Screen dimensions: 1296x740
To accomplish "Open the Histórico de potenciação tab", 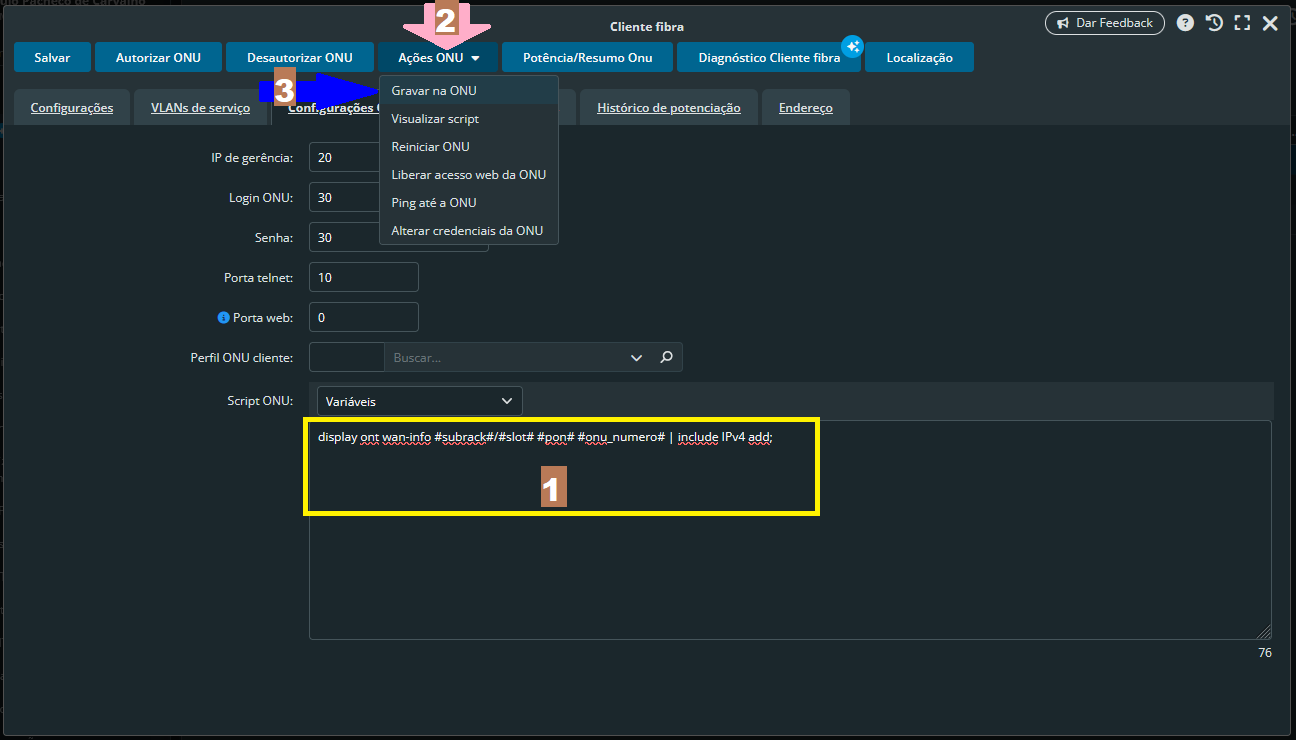I will (x=668, y=108).
